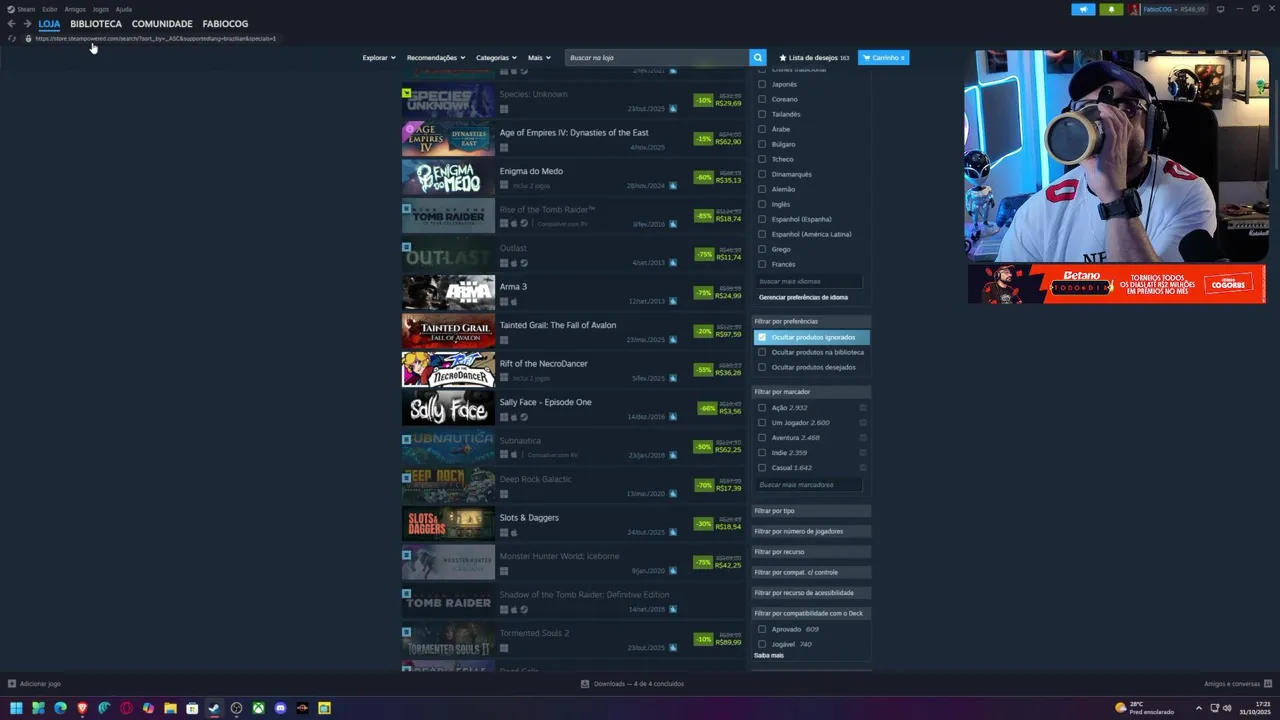Open the Sally Face game thumbnail
Screen dimensions: 1280x720
(x=448, y=408)
